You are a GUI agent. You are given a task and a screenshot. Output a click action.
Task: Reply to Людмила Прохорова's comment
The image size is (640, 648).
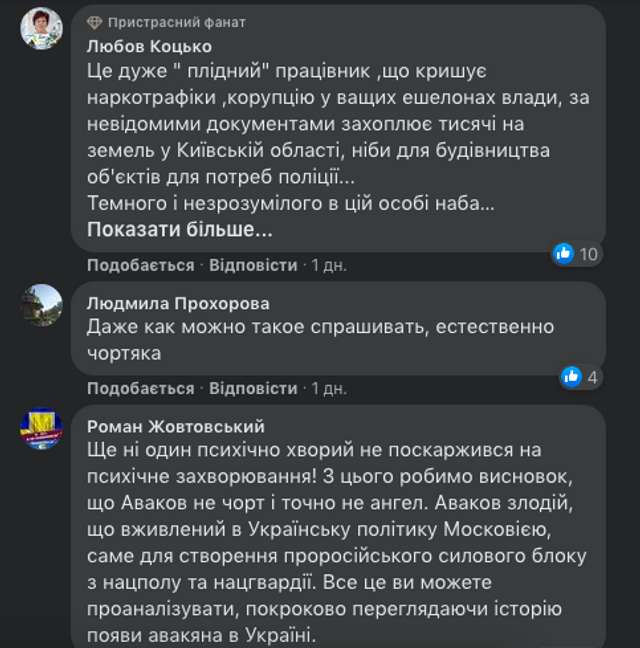click(253, 388)
